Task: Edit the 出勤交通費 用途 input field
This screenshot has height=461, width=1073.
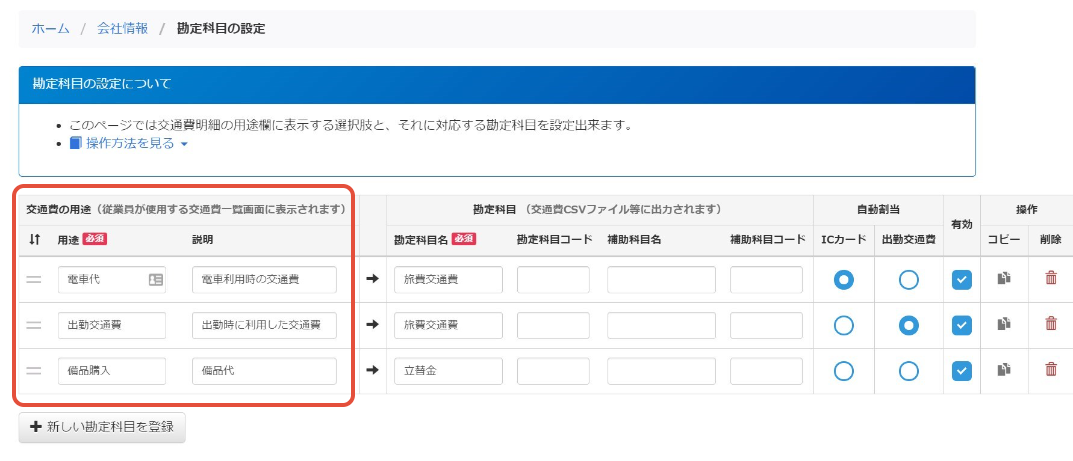Action: tap(112, 326)
